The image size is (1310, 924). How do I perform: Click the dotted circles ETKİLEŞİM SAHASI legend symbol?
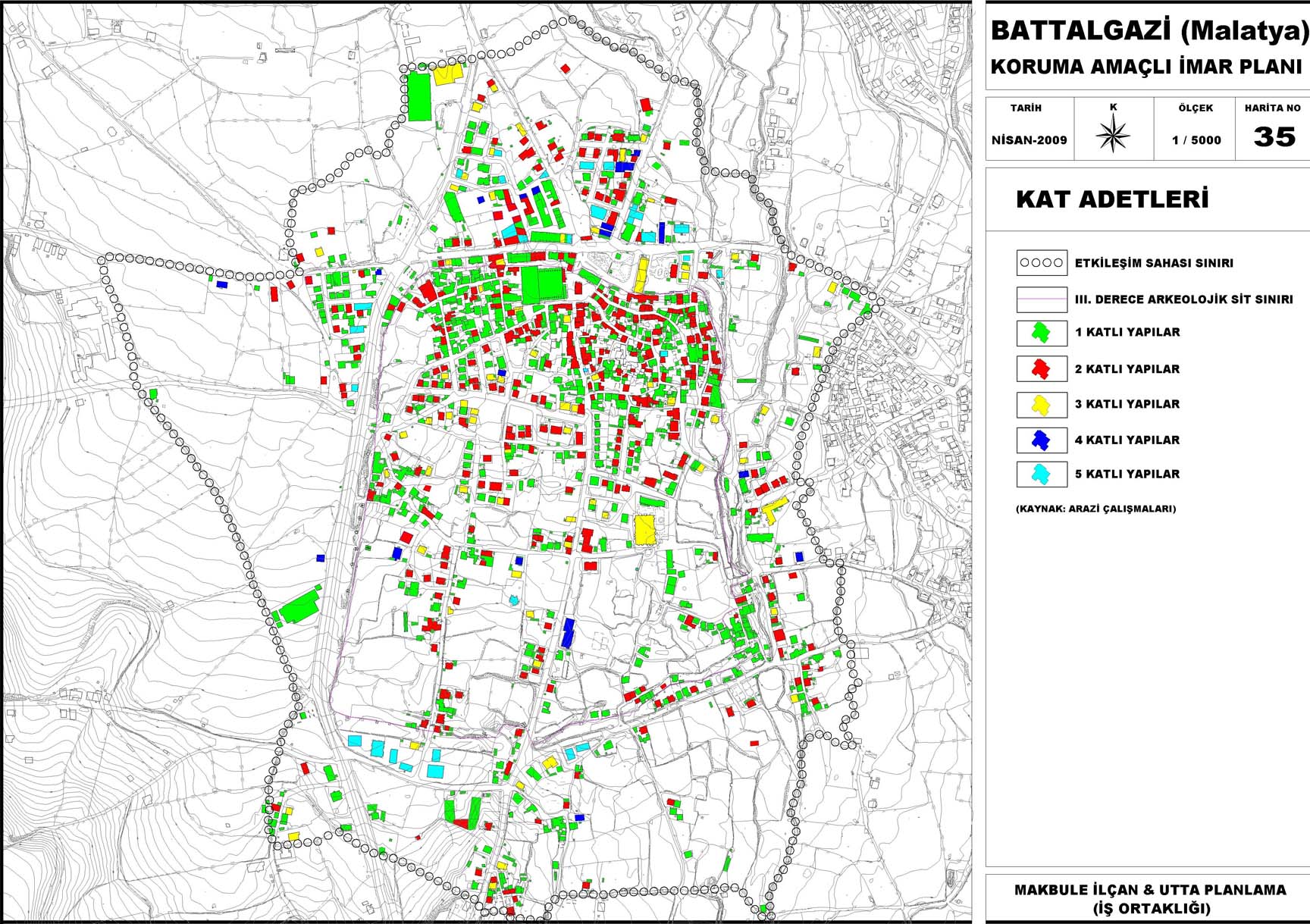coord(1042,263)
